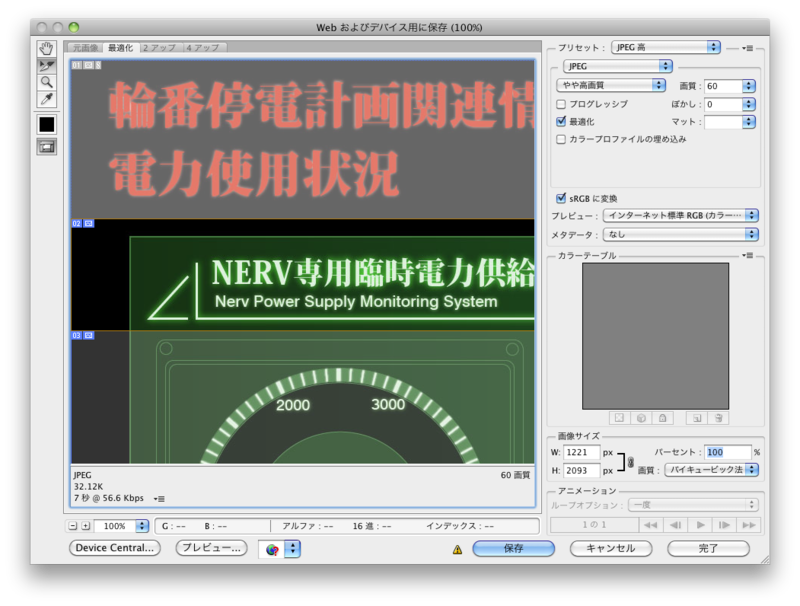The image size is (800, 606).
Task: Select the Eyedropper tool
Action: click(46, 99)
